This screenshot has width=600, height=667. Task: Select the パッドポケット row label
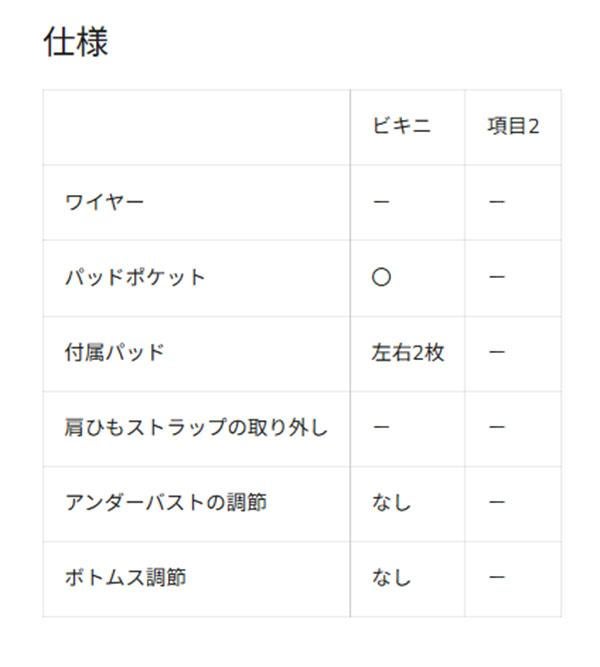[x=135, y=277]
